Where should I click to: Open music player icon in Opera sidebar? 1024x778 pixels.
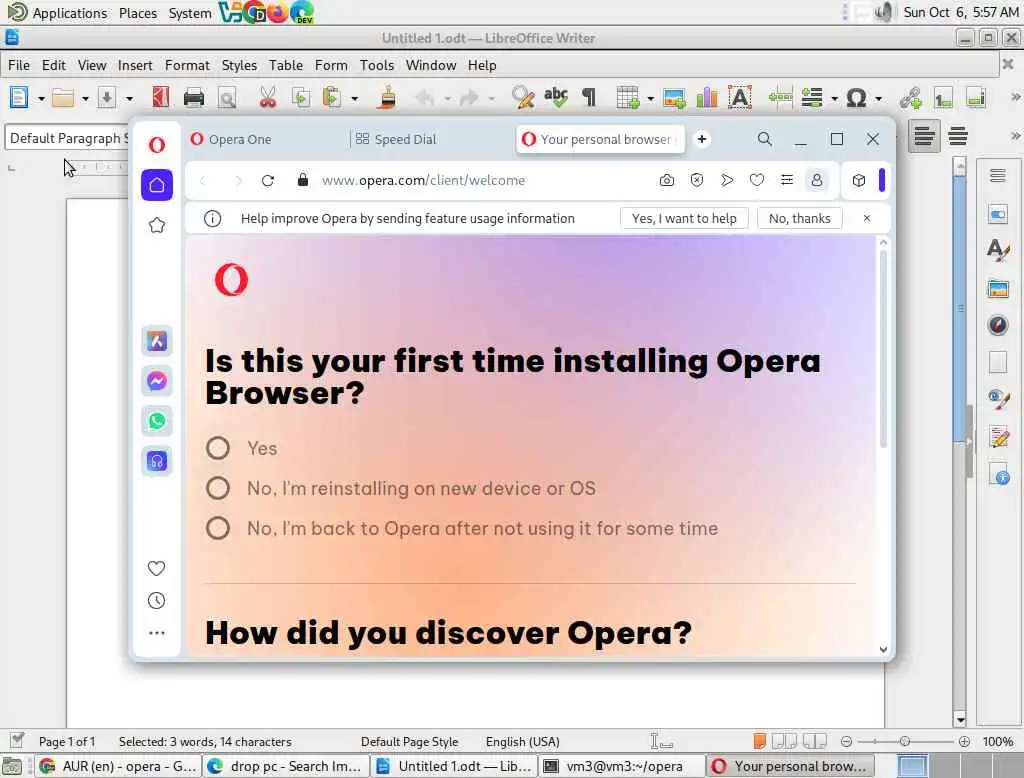[157, 461]
